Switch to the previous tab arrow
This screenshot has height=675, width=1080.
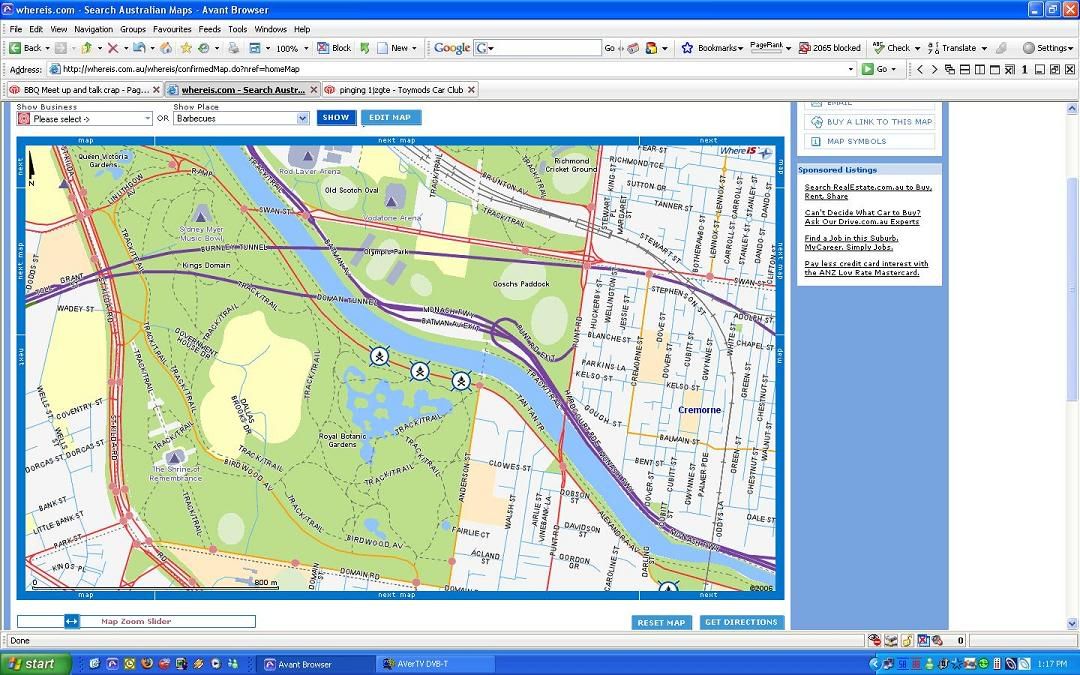920,70
